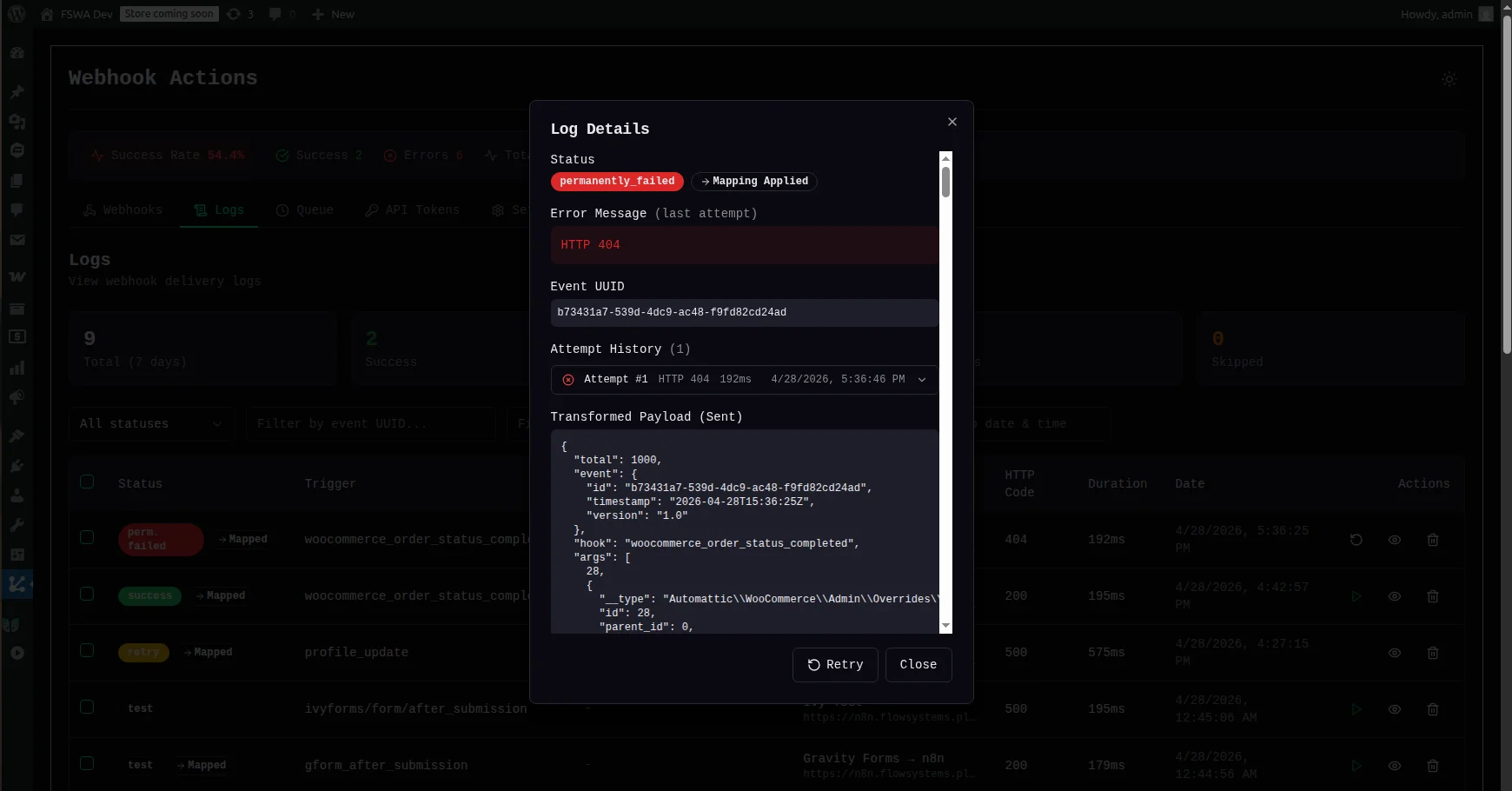Open the All statuses dropdown filter
The width and height of the screenshot is (1512, 791).
152,424
